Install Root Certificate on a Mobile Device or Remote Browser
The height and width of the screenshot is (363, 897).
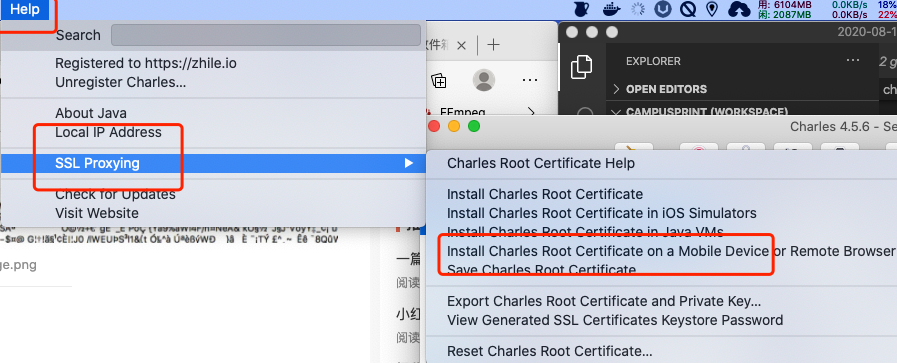click(x=670, y=252)
